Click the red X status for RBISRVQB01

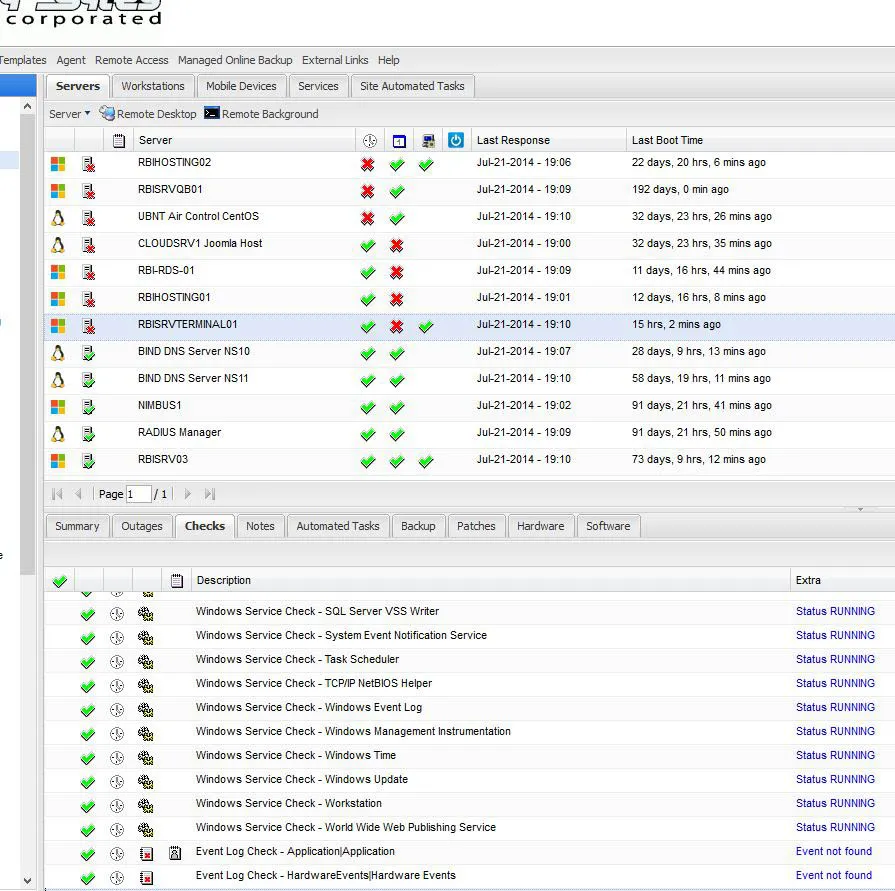click(368, 190)
